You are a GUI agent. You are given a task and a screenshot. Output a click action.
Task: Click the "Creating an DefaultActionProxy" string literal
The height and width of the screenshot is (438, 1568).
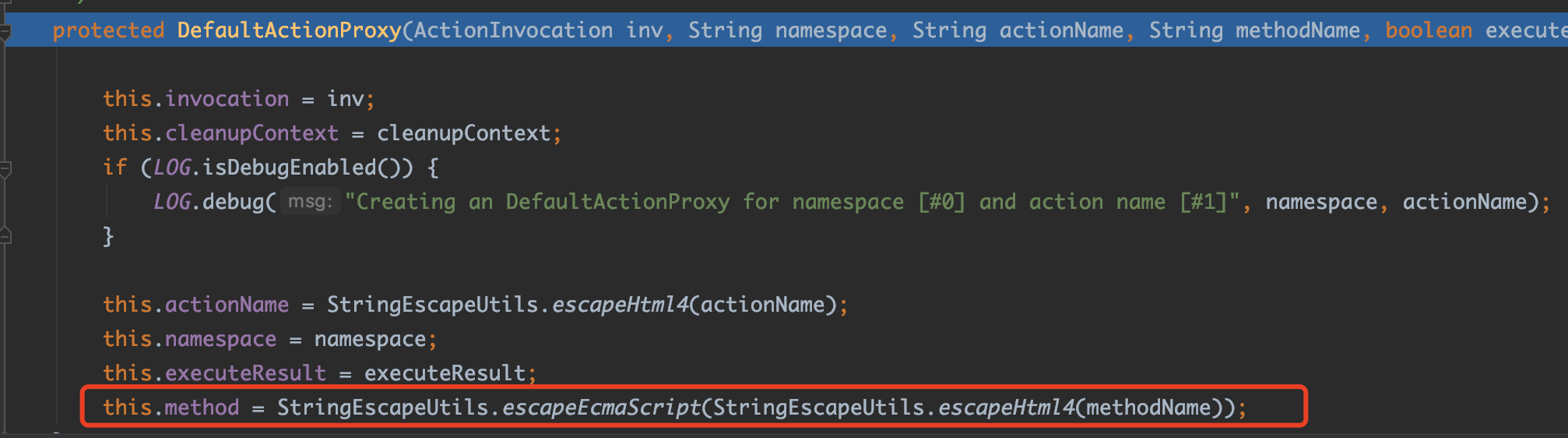pos(792,202)
